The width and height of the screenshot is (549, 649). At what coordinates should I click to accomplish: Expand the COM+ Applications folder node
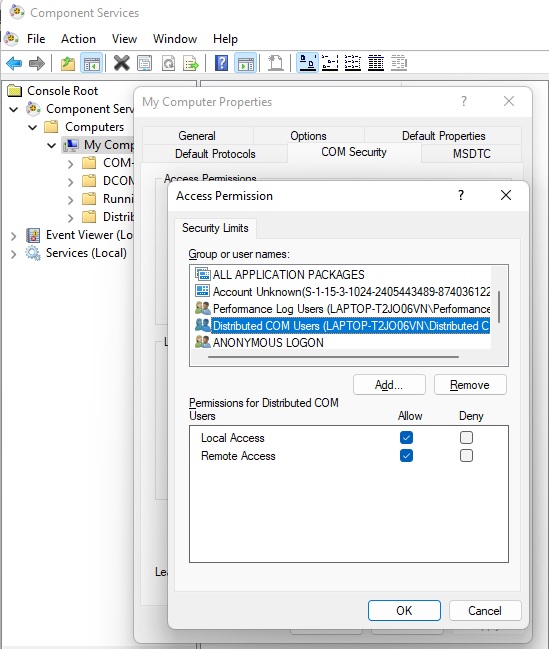coord(71,163)
